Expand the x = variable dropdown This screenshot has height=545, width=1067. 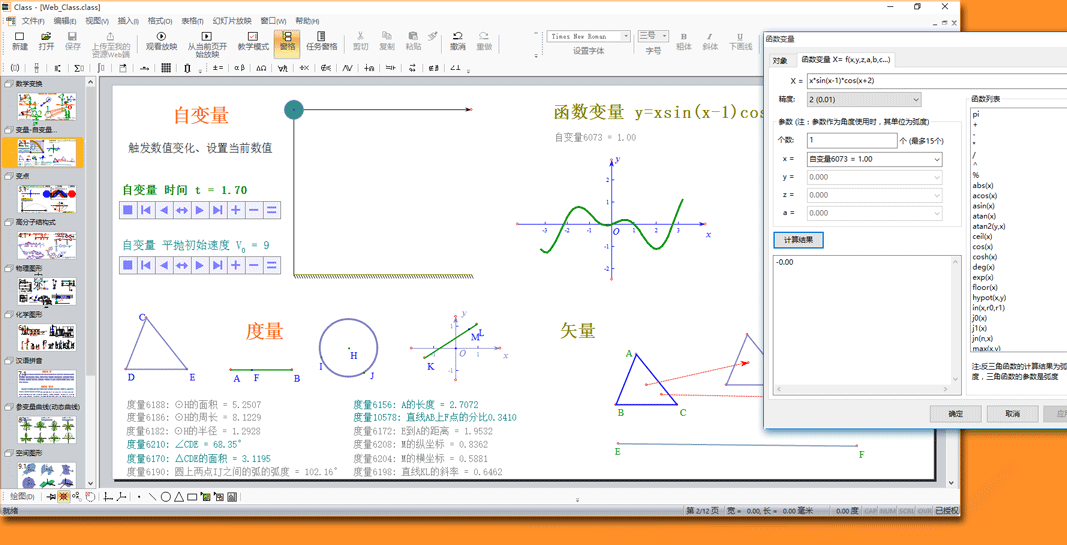click(x=936, y=159)
